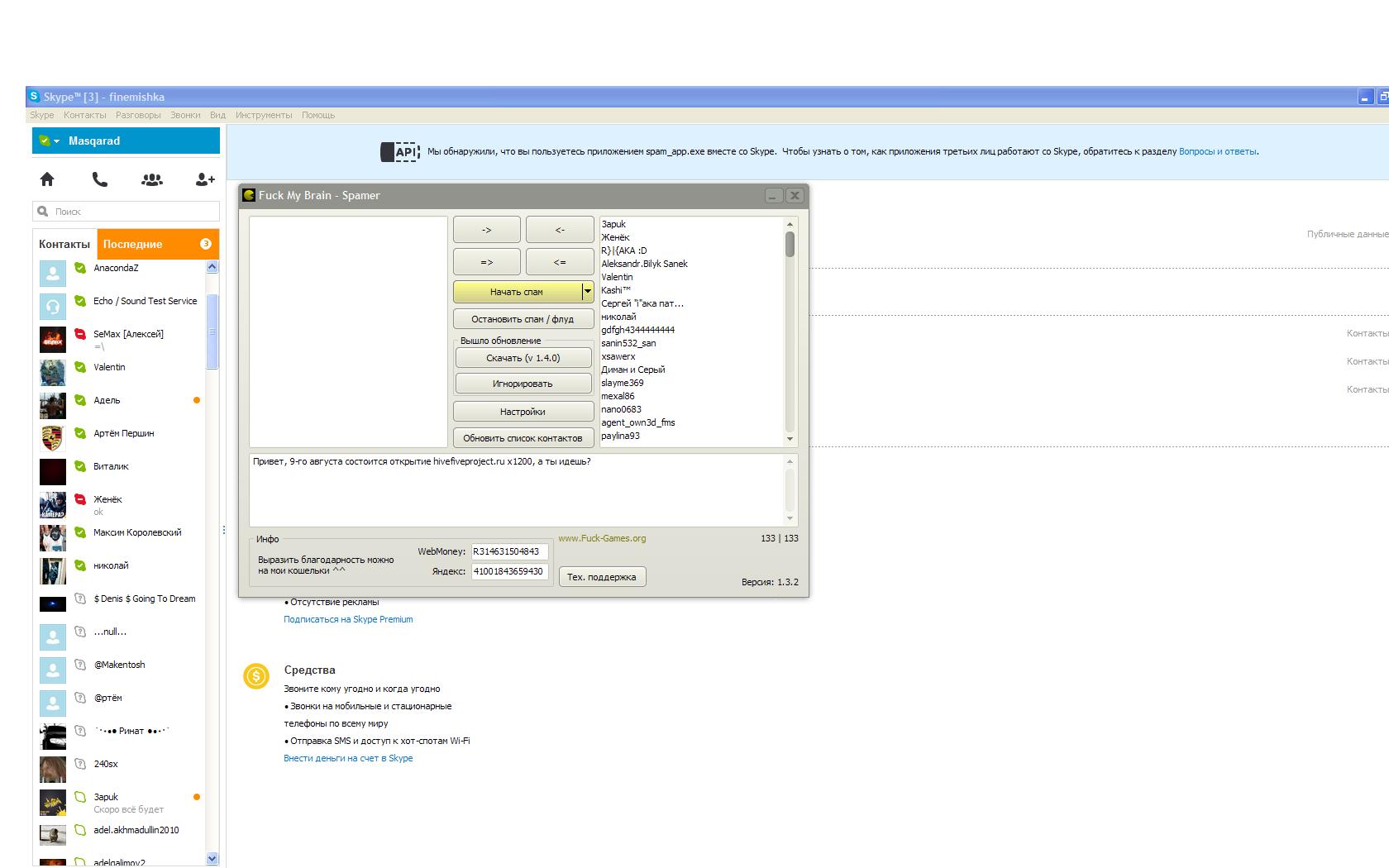Create a group with the group icon

pyautogui.click(x=152, y=179)
